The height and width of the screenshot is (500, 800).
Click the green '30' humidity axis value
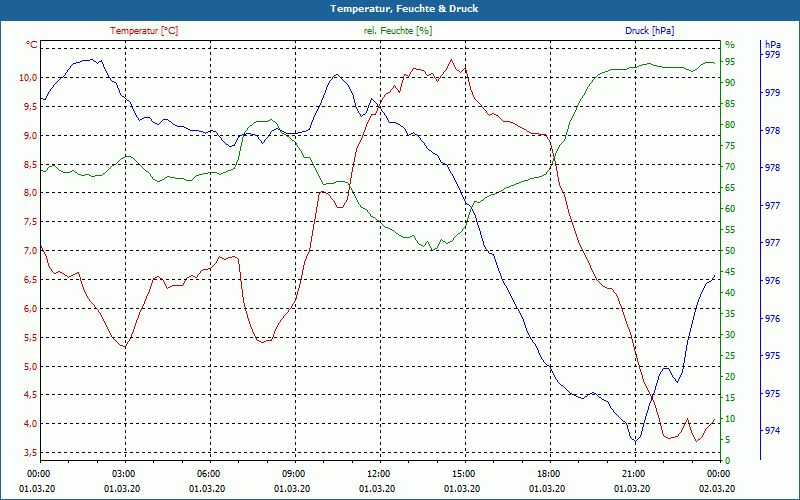pyautogui.click(x=730, y=335)
